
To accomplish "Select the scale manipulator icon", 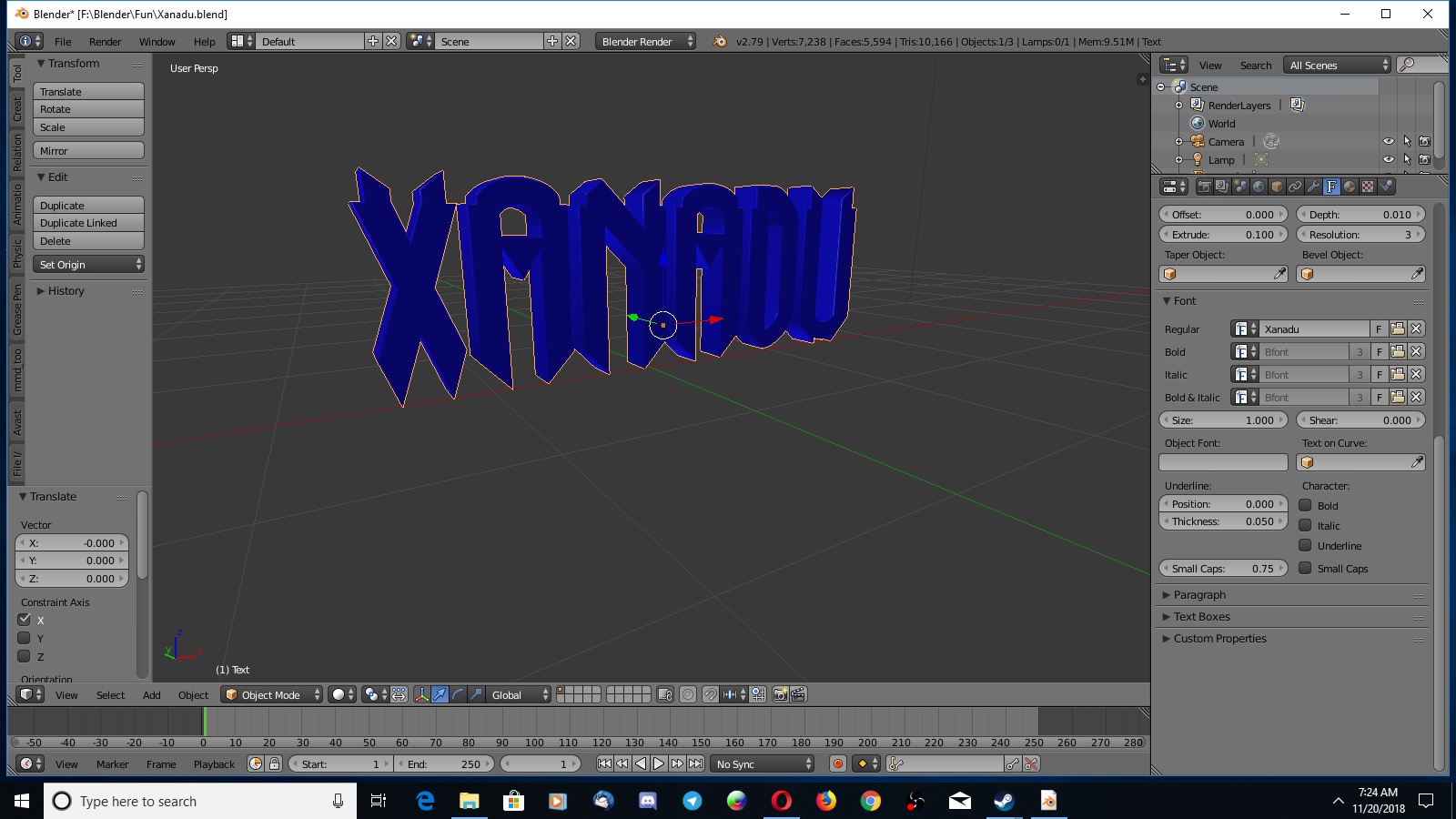I will (x=476, y=694).
